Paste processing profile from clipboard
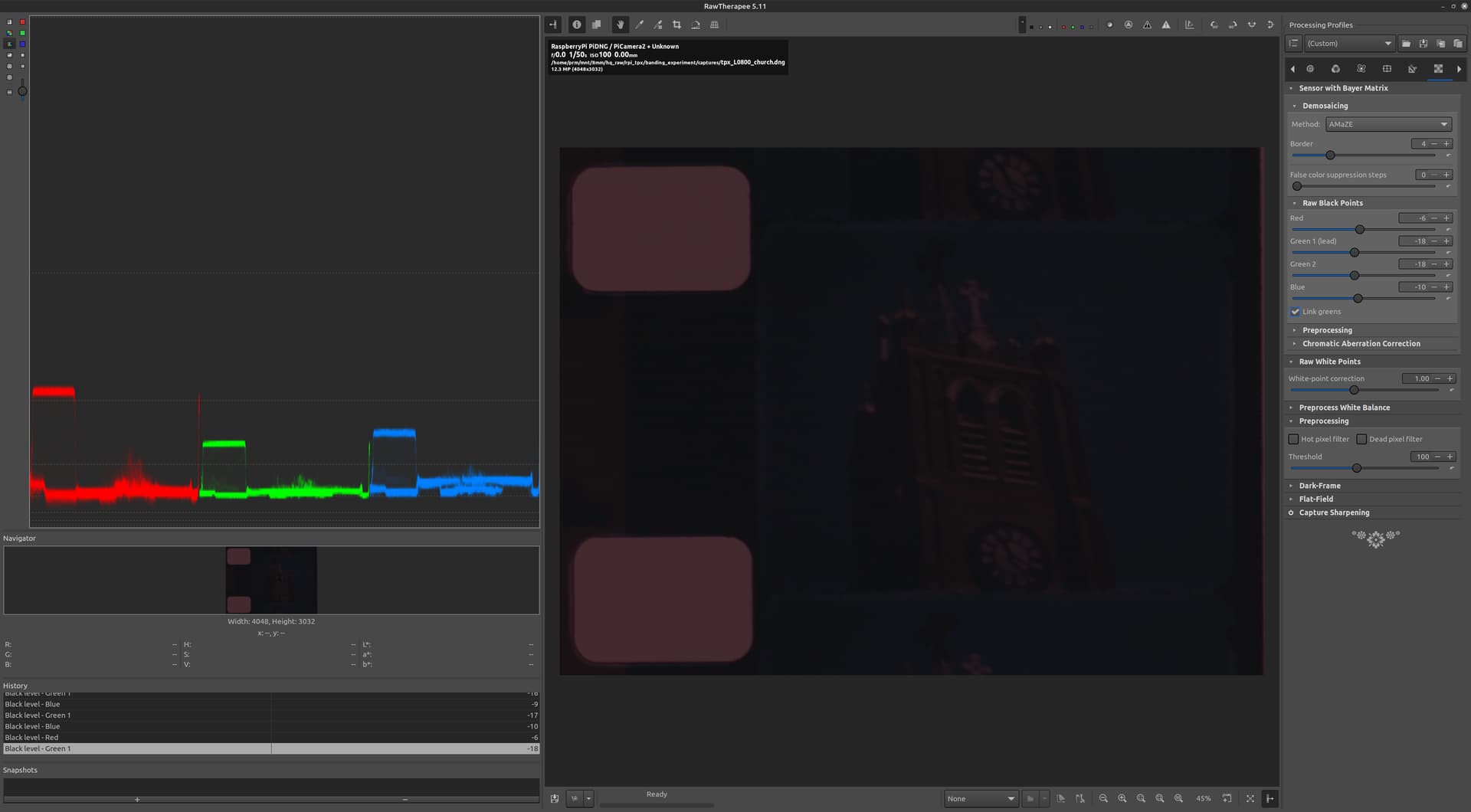 [x=1457, y=44]
